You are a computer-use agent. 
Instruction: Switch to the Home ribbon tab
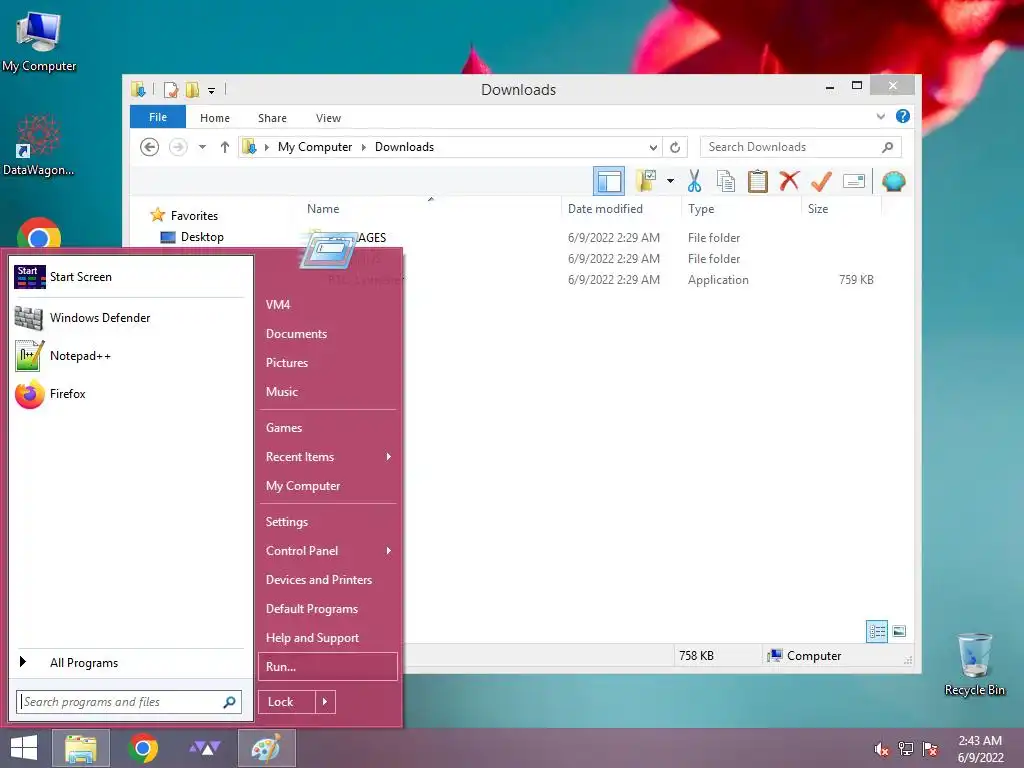215,118
